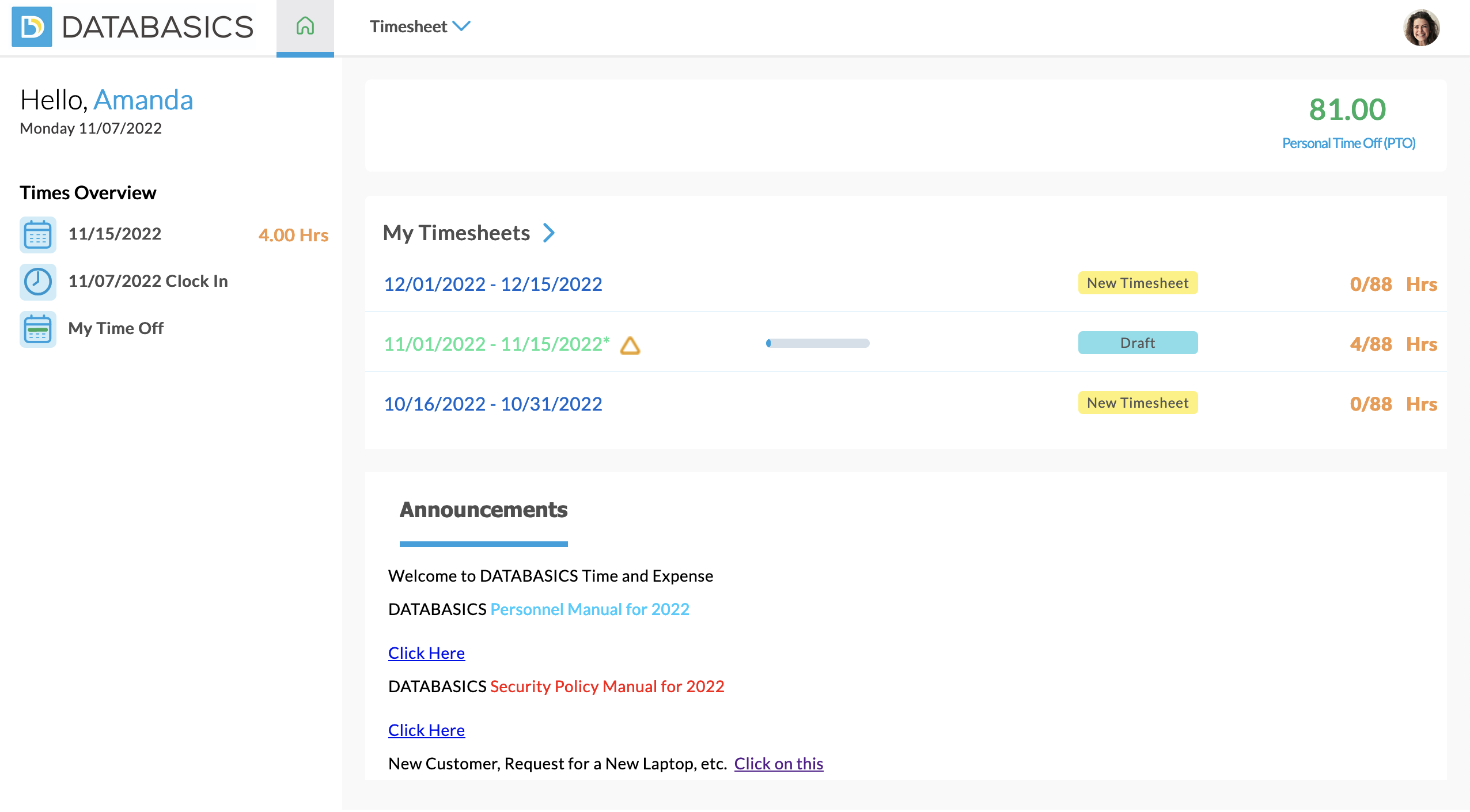
Task: Open timesheet 12/01/2022 - 12/15/2022
Action: pos(492,284)
